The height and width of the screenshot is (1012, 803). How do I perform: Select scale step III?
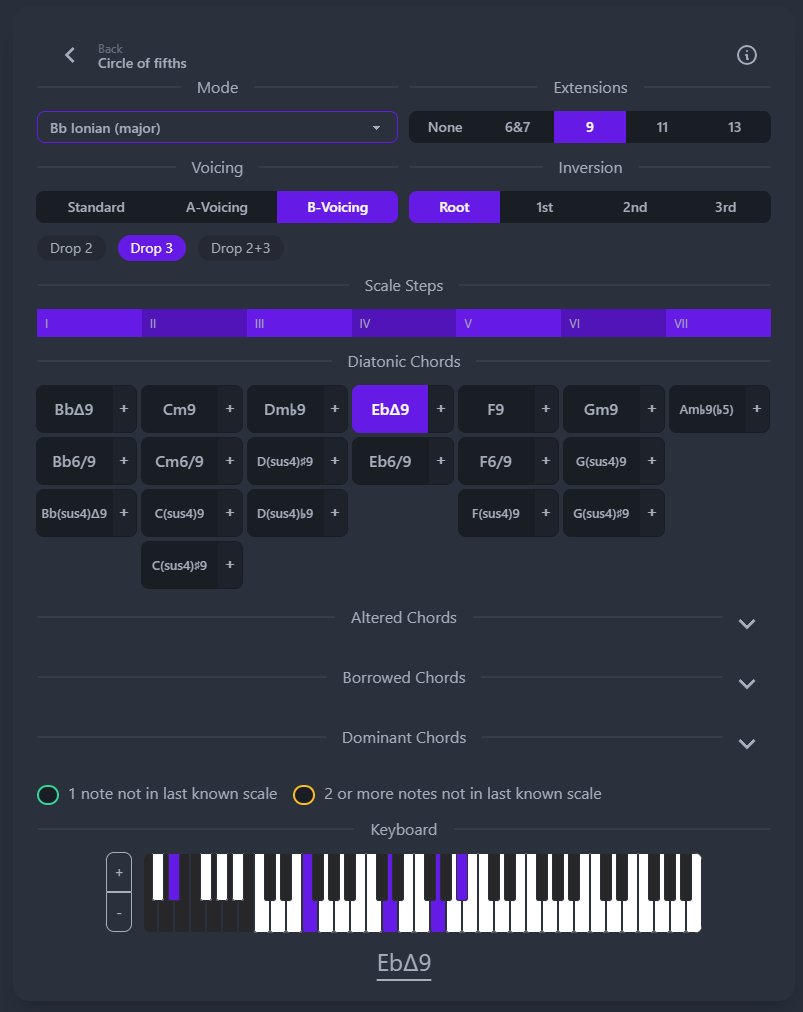point(299,323)
